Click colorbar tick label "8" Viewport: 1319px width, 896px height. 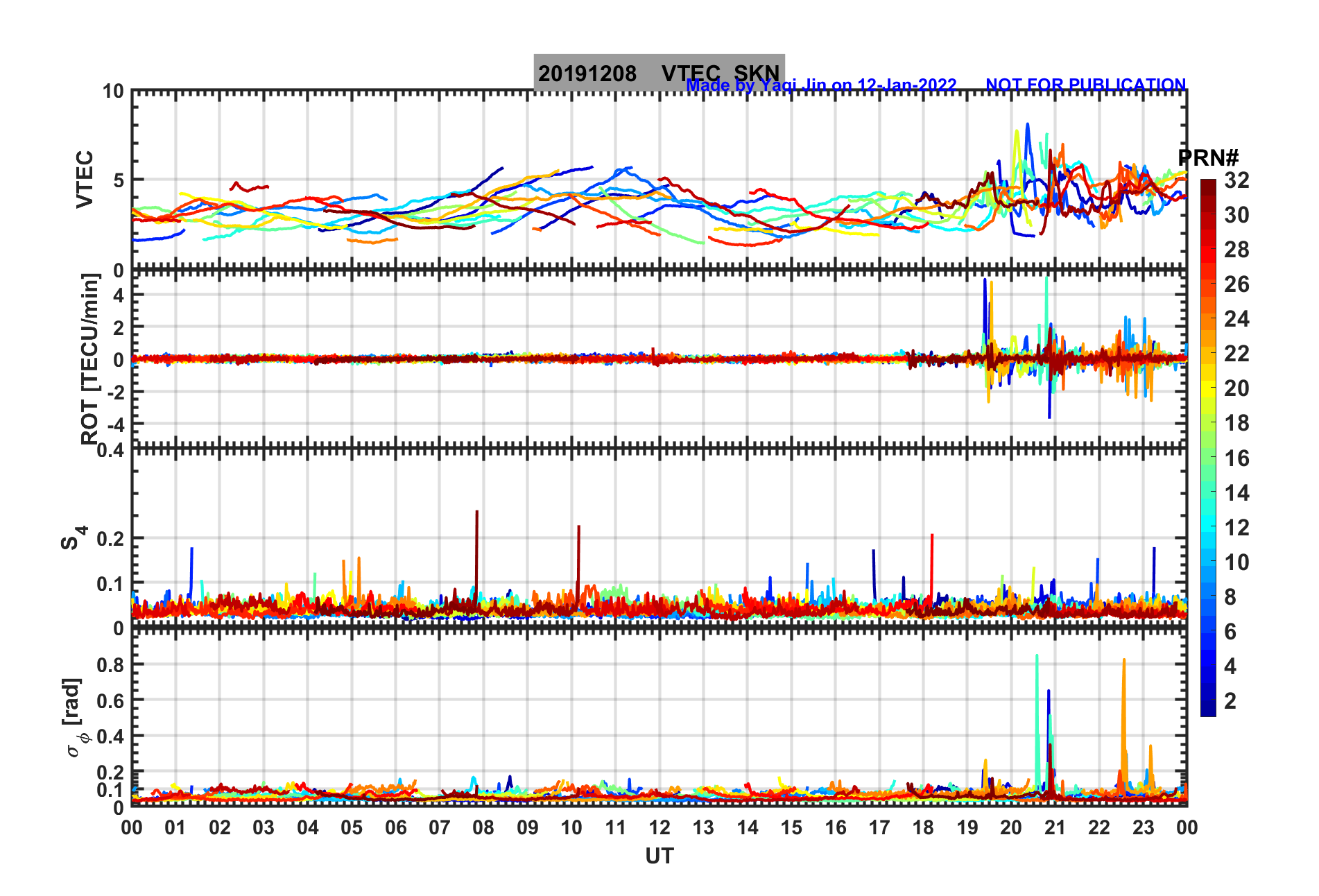(1230, 597)
